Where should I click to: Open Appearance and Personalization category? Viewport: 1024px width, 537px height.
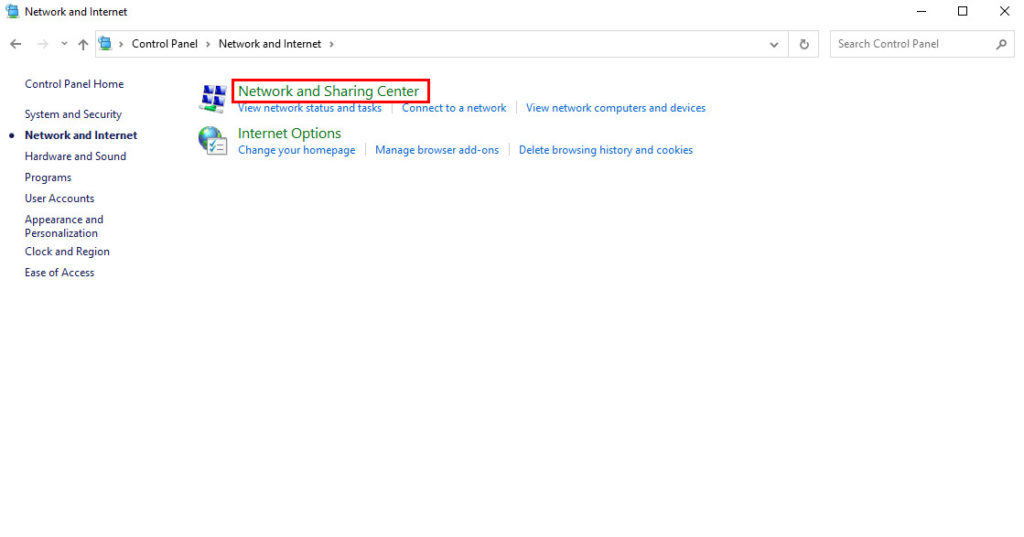[64, 226]
